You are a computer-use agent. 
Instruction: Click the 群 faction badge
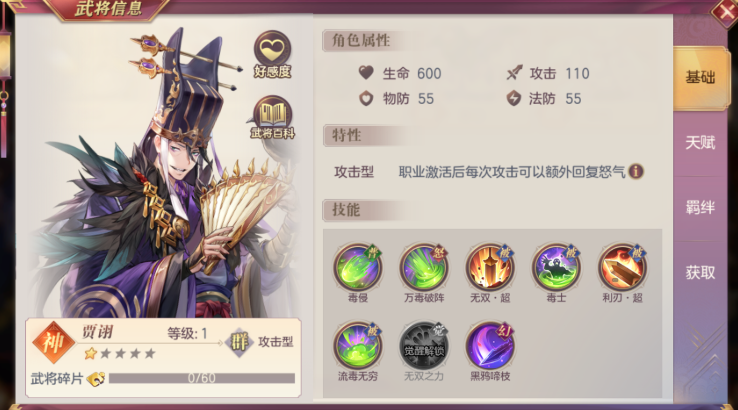[x=240, y=342]
